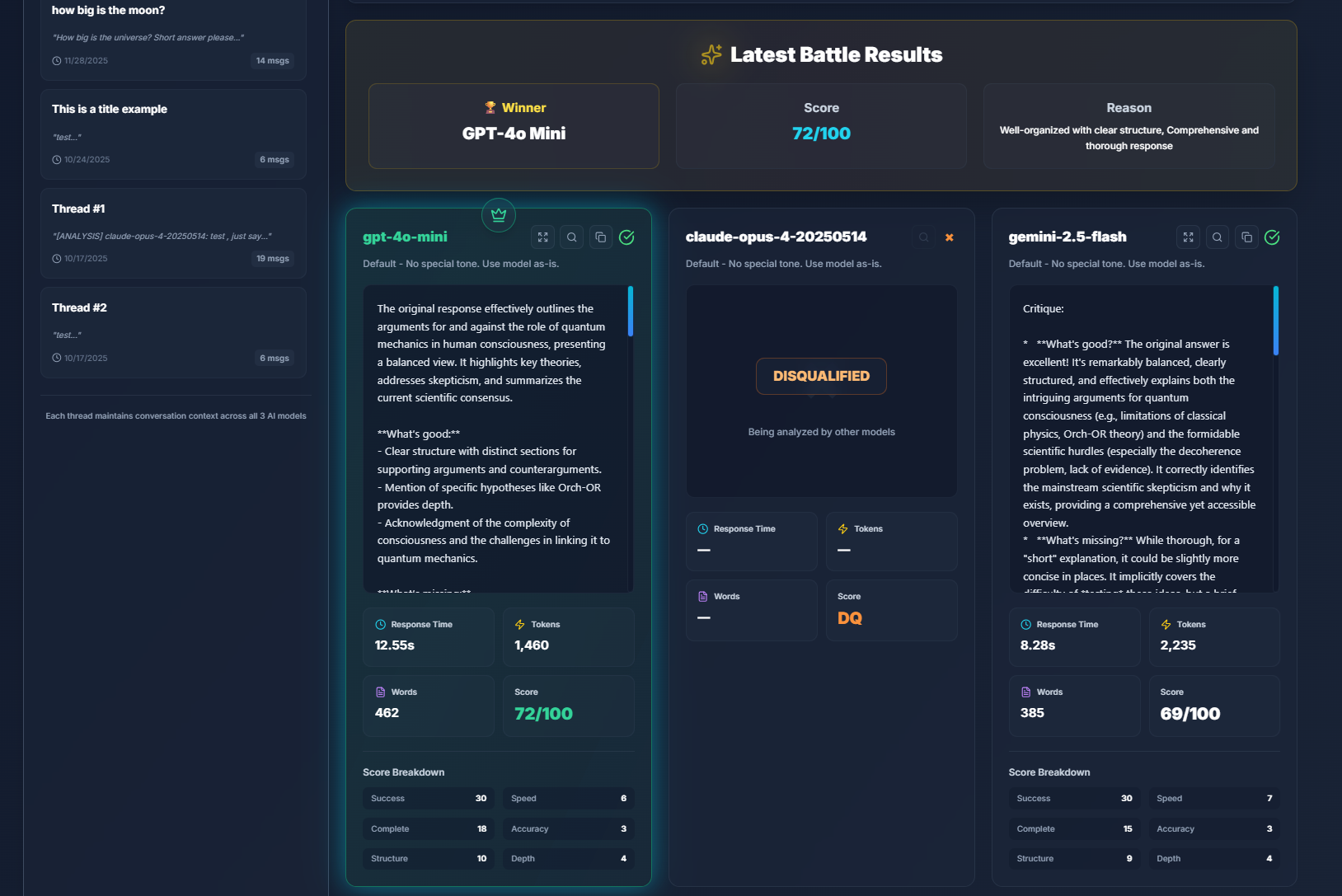Open the 'Thread #1' conversation
The width and height of the screenshot is (1342, 896).
[x=173, y=233]
